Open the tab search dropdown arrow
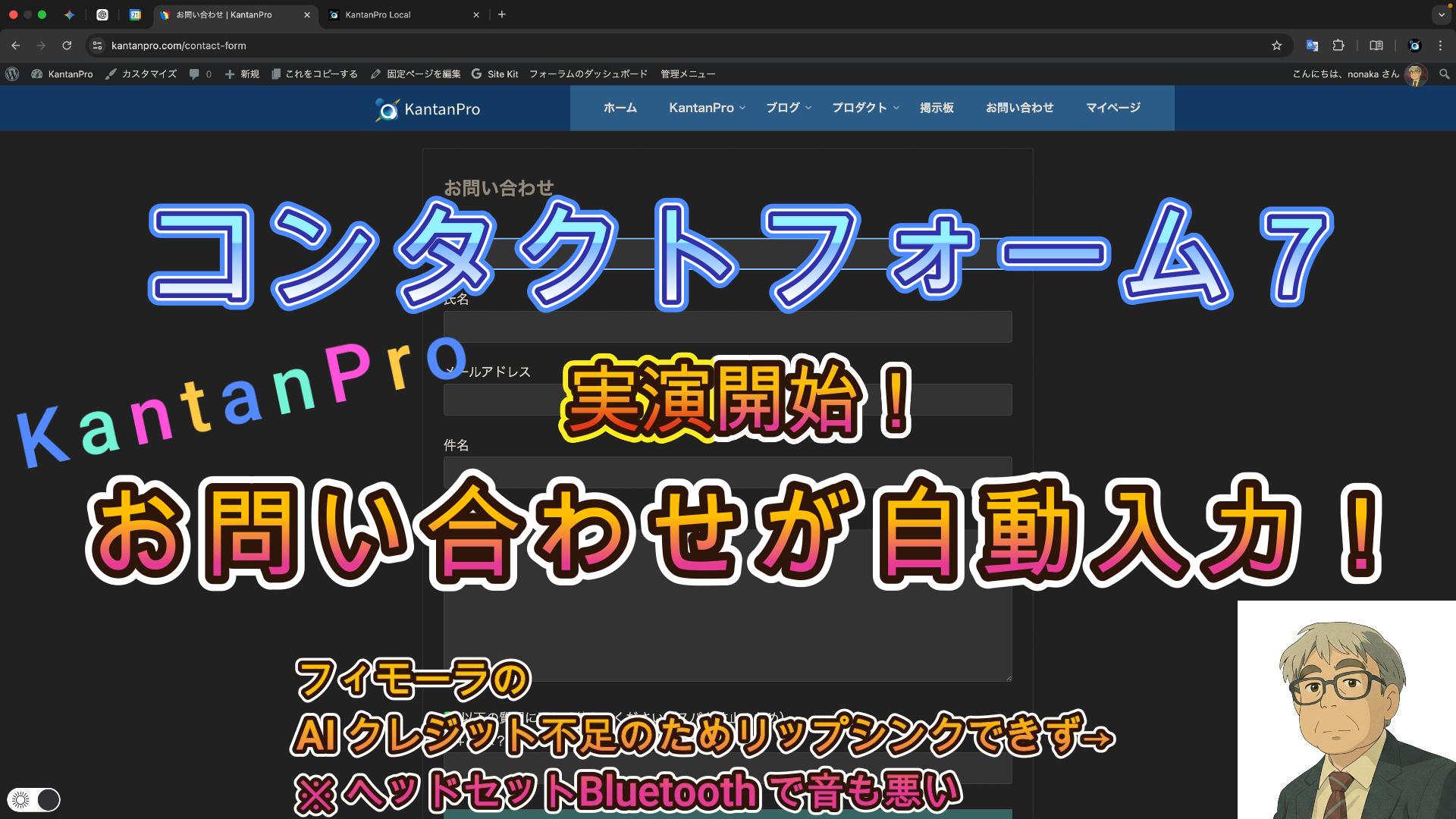Viewport: 1456px width, 819px height. (x=1441, y=14)
